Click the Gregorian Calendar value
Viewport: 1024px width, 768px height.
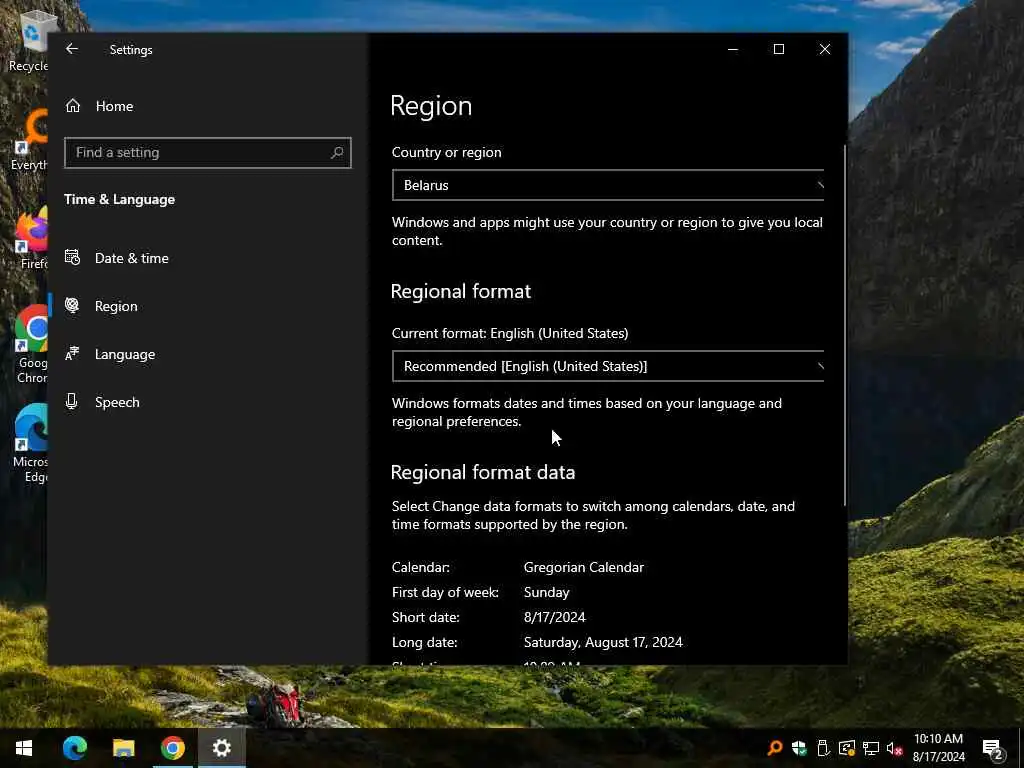click(x=584, y=568)
